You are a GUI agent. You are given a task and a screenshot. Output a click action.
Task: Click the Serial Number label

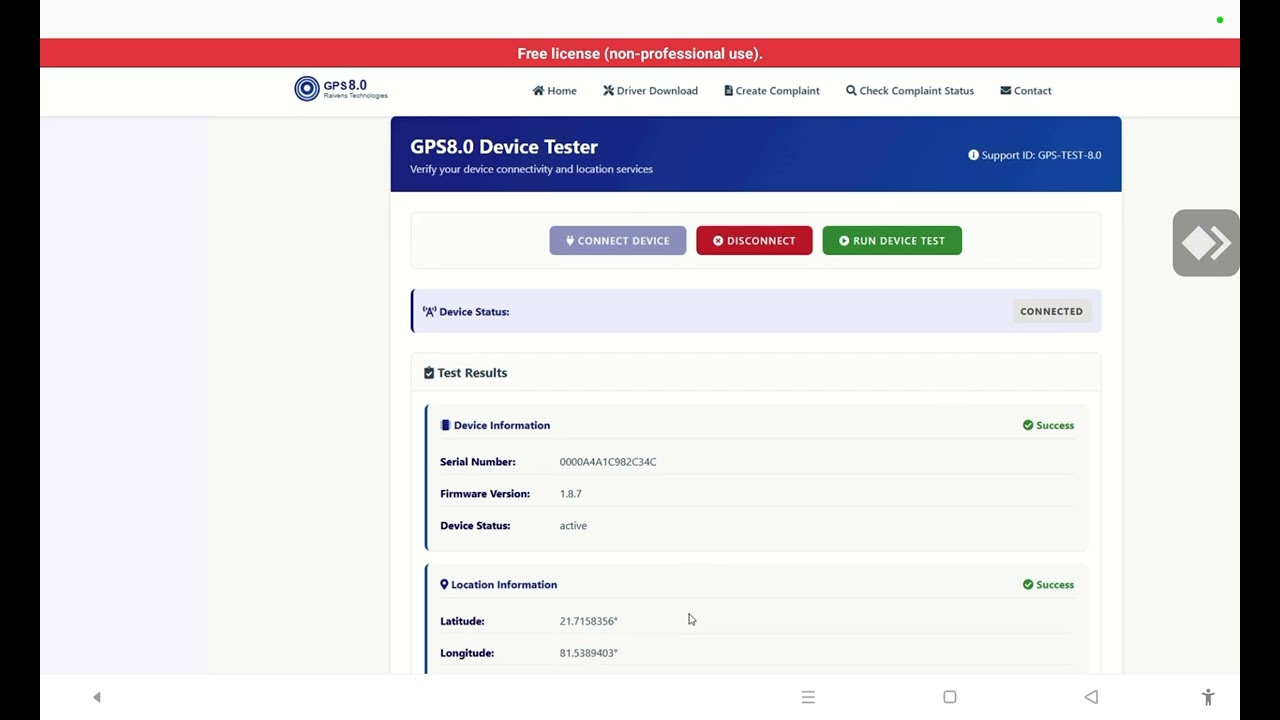pos(478,462)
